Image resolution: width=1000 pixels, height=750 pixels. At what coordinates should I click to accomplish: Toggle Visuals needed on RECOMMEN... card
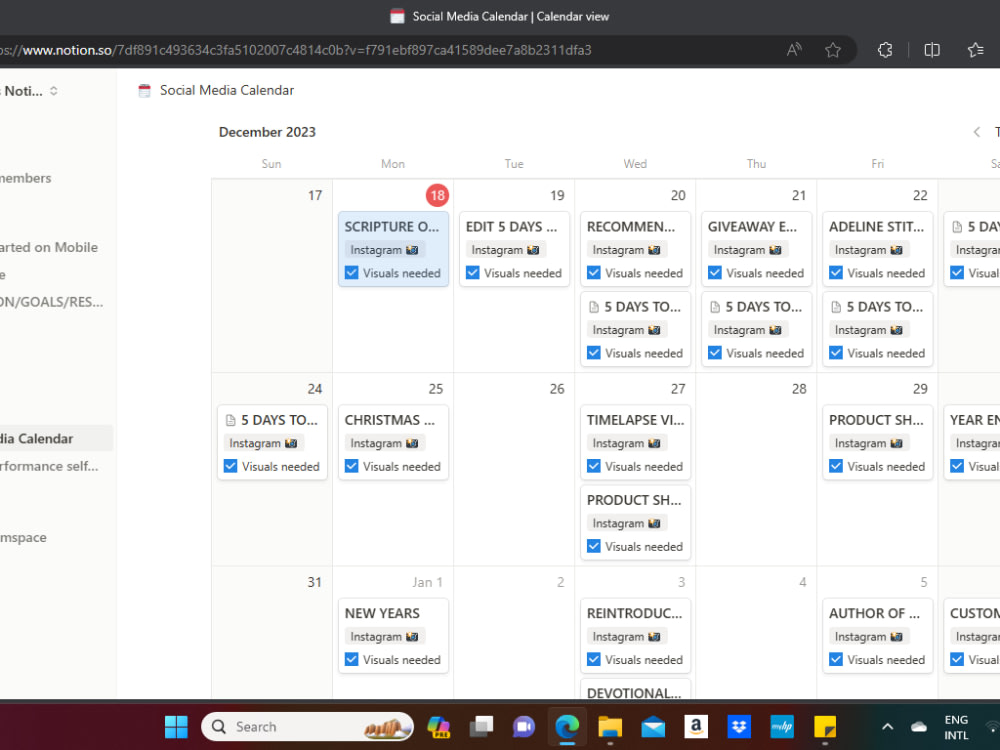pos(594,273)
